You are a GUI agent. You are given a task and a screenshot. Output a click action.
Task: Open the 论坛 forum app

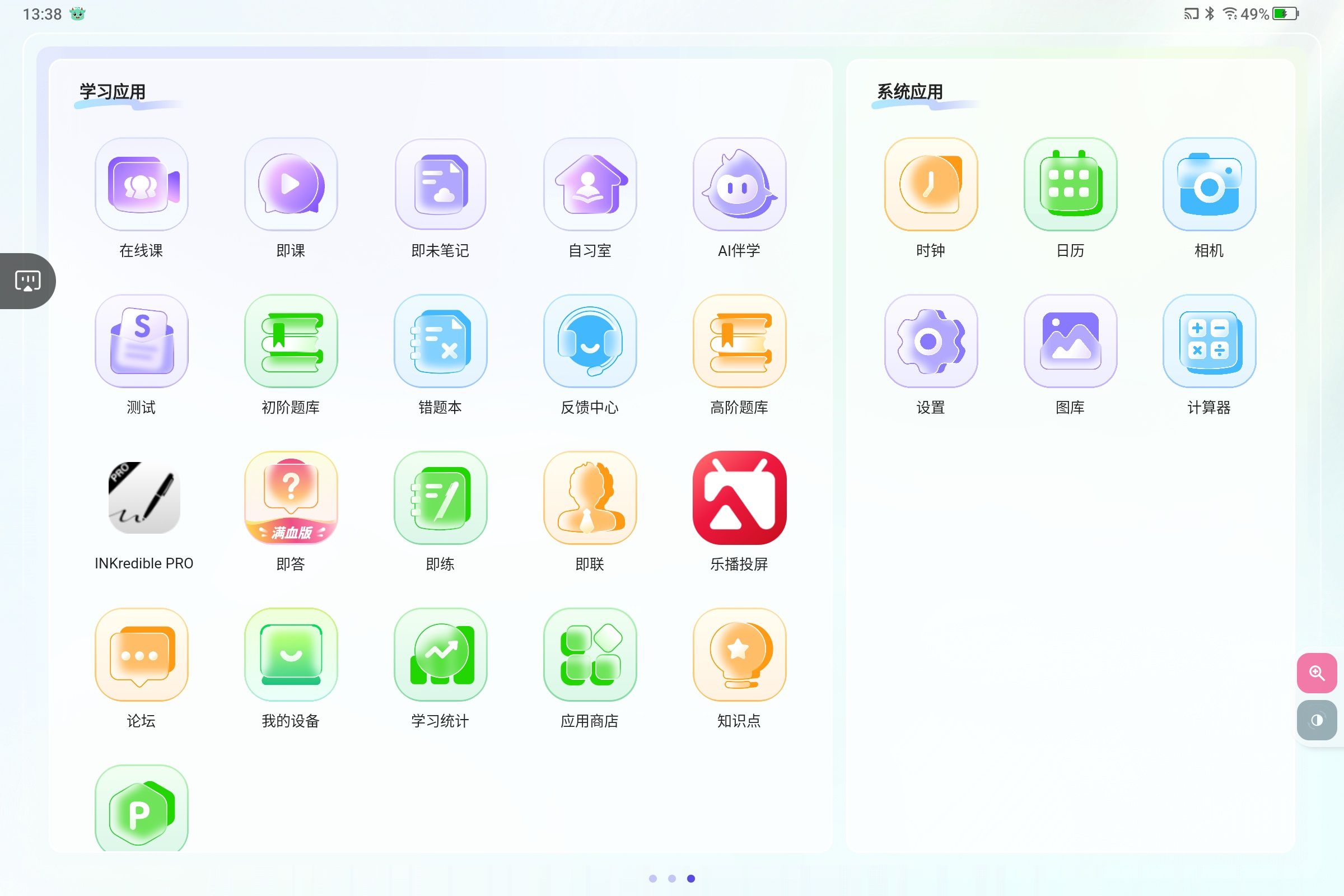(141, 654)
